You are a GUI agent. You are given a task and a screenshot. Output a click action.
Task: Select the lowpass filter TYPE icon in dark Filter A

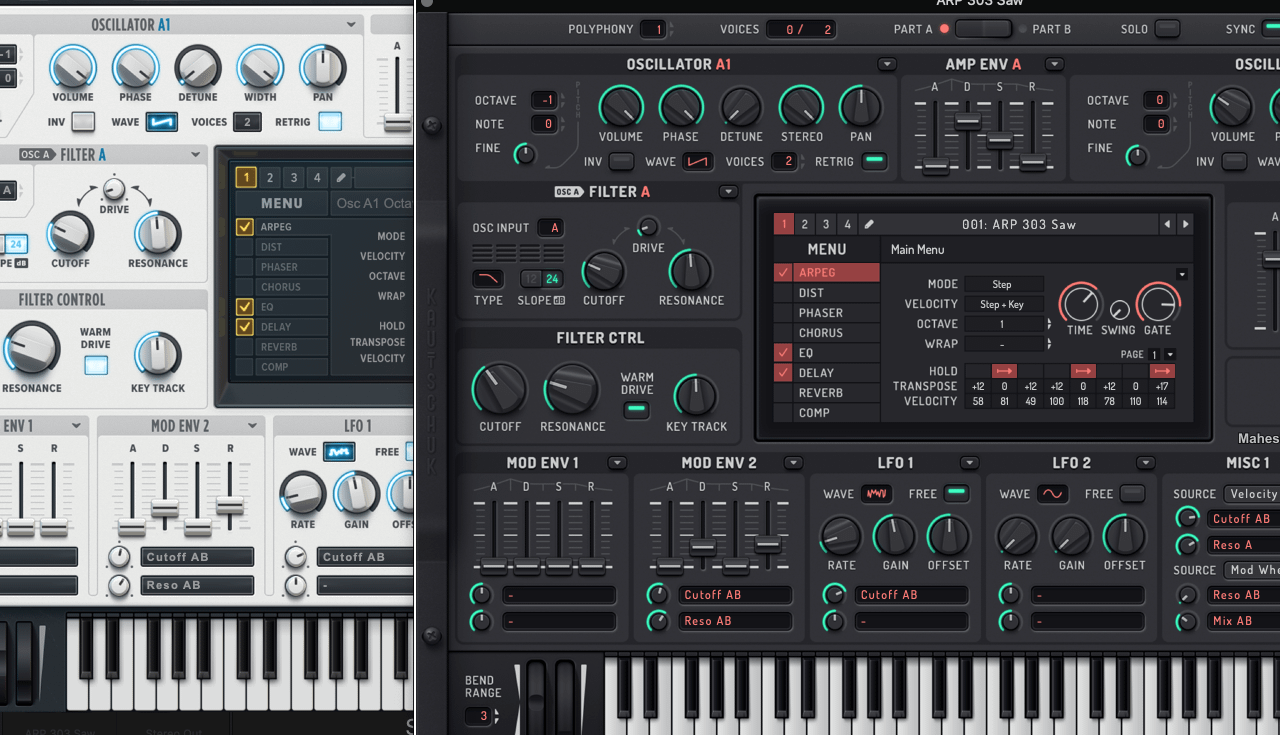(x=488, y=279)
